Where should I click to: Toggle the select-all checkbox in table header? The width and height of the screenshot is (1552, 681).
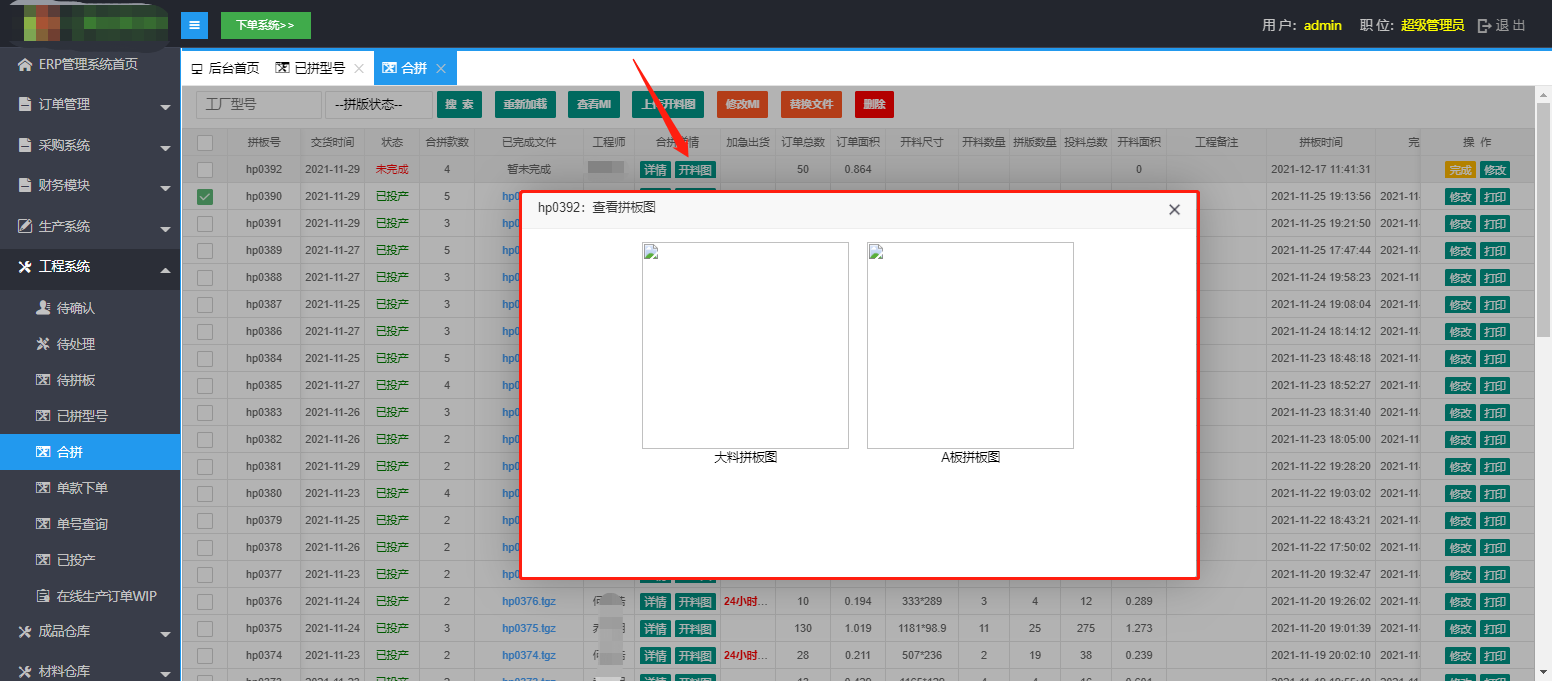point(205,142)
